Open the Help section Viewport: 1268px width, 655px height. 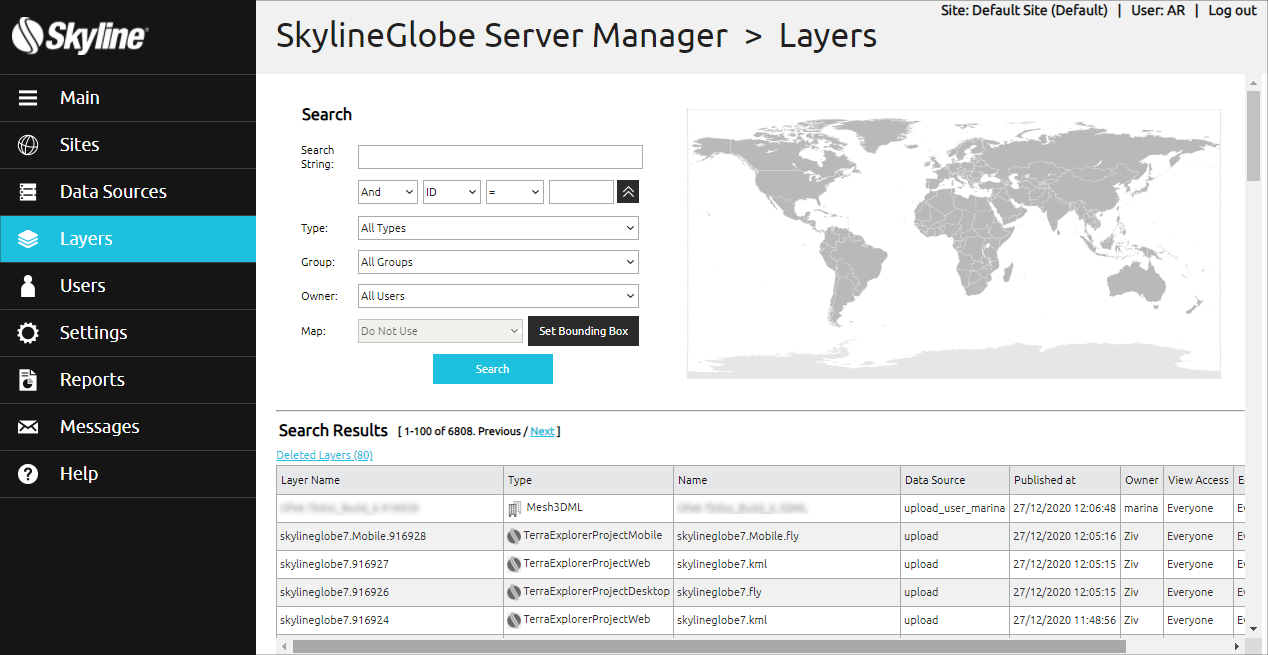tap(128, 474)
